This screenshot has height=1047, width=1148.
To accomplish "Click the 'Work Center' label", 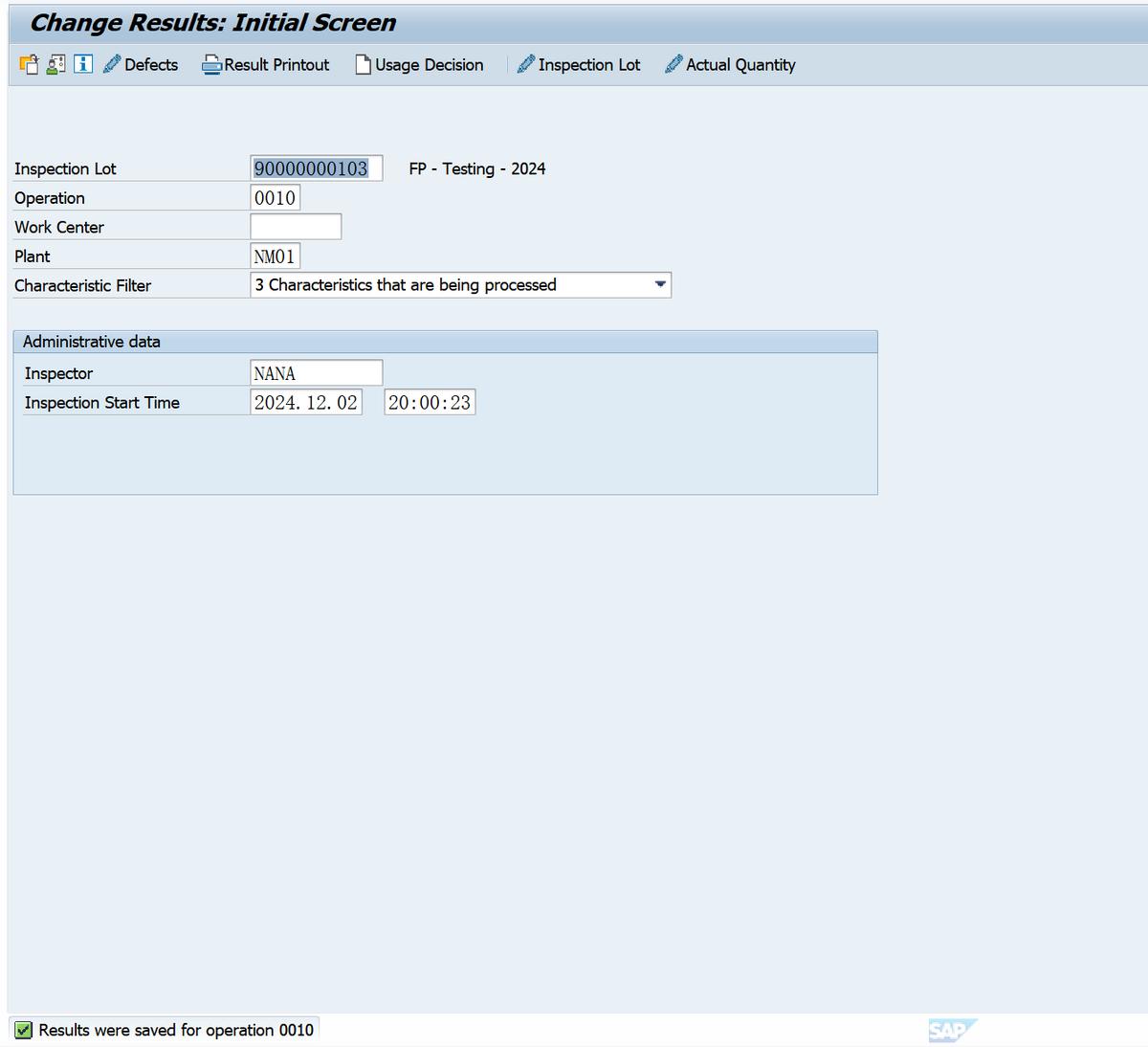I will (59, 227).
